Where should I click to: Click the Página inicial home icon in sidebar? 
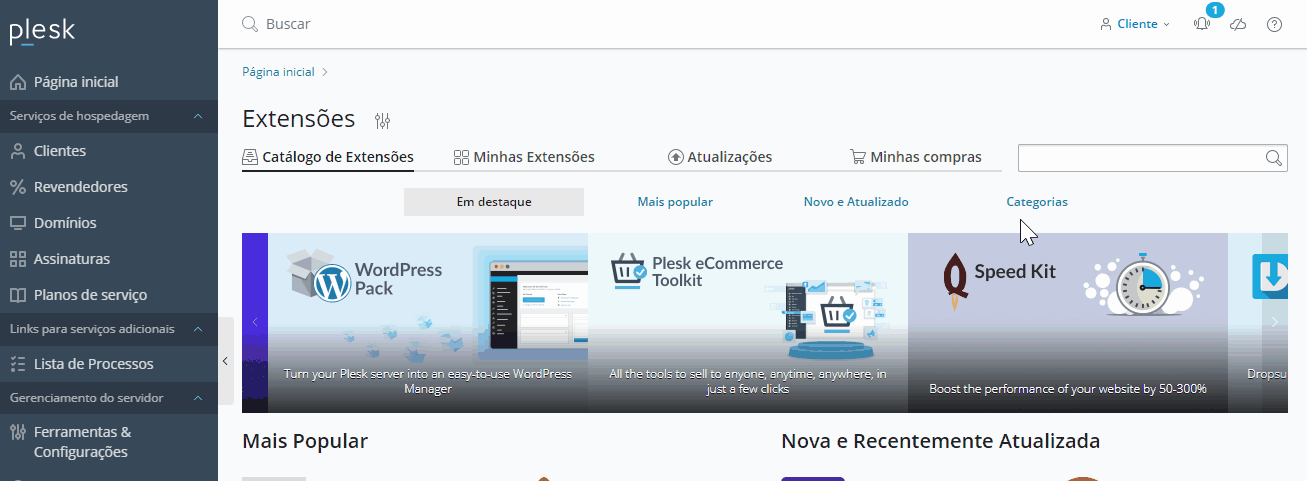point(17,82)
